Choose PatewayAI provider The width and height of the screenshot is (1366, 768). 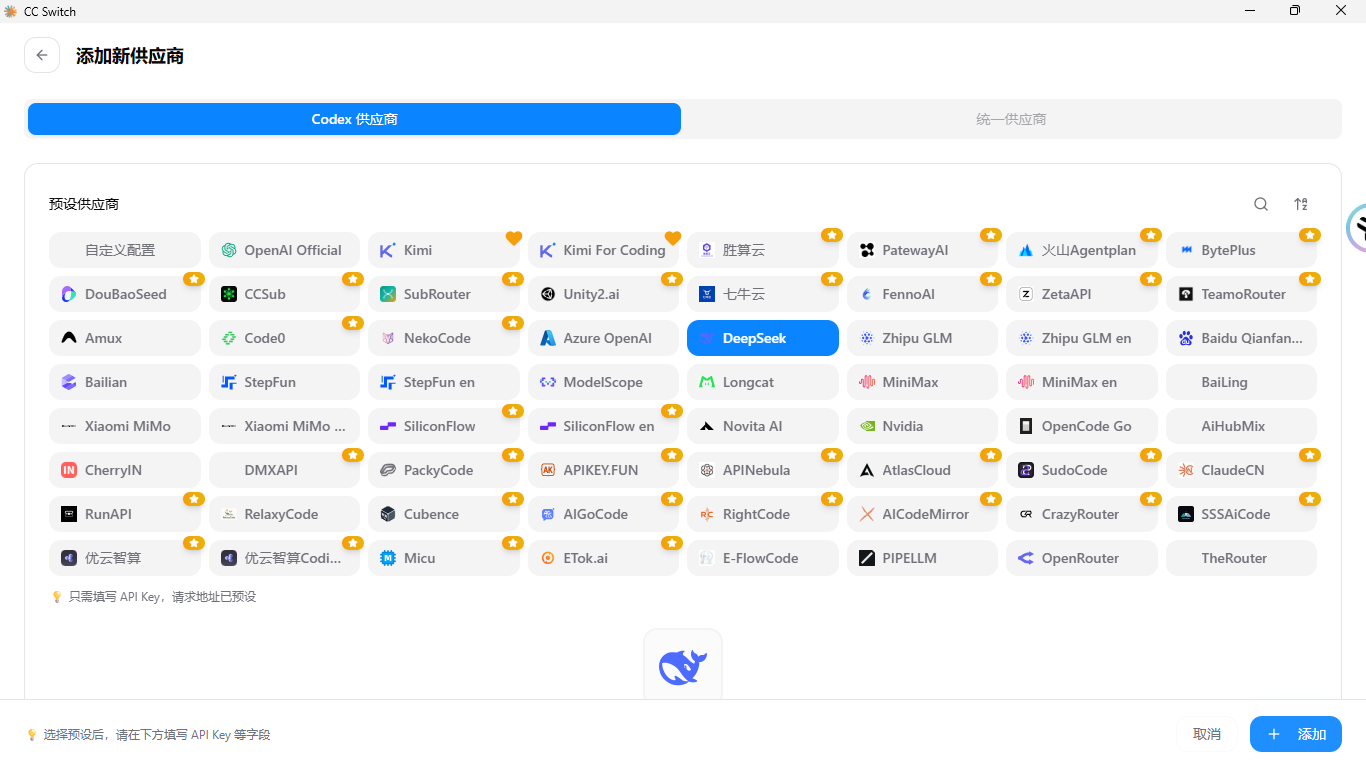coord(922,250)
